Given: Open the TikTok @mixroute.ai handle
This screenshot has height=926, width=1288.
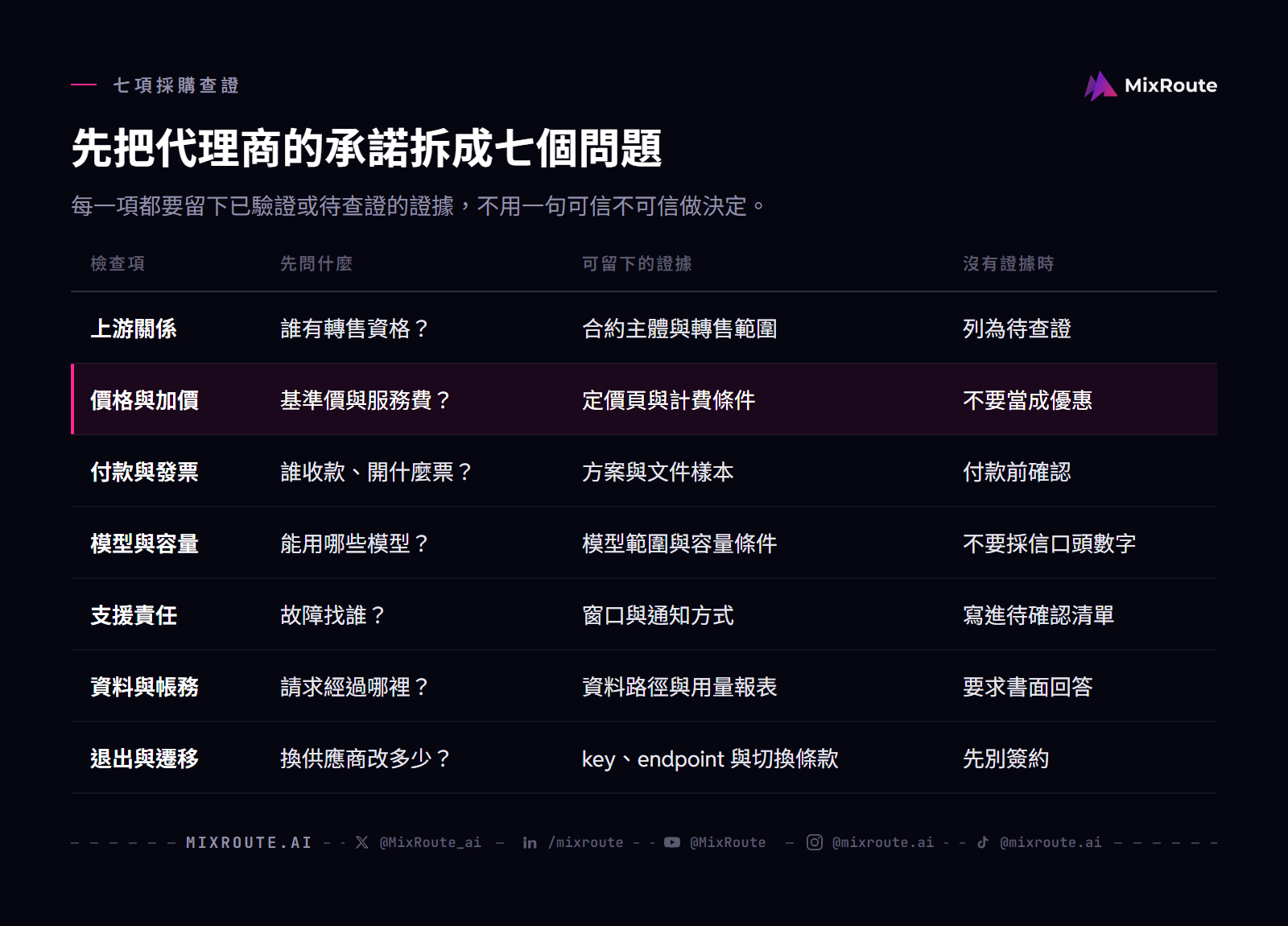Looking at the screenshot, I should click(x=1051, y=842).
